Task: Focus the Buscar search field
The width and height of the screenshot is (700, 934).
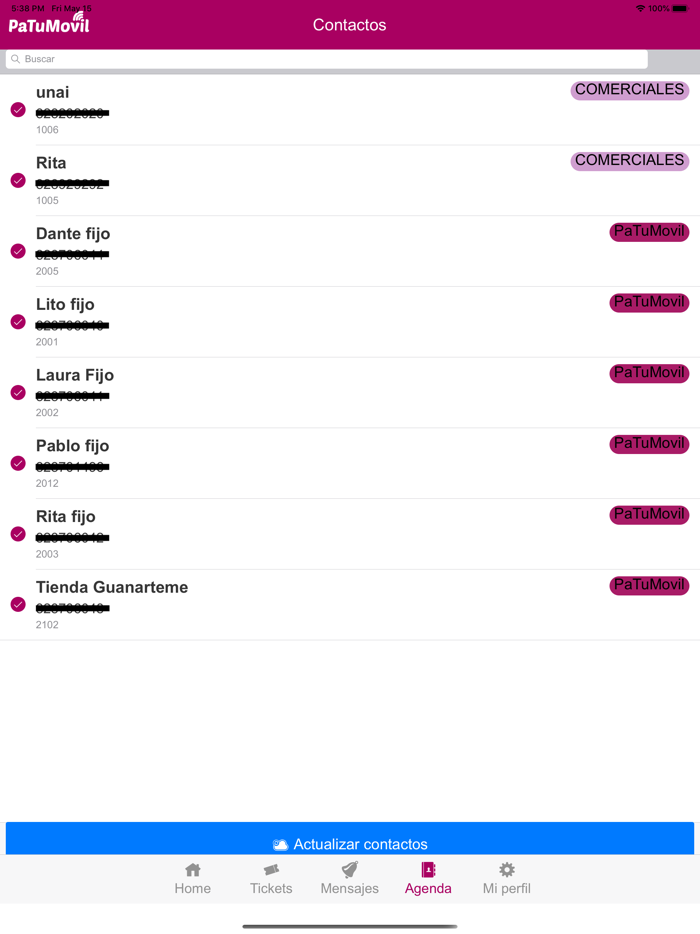Action: 330,59
